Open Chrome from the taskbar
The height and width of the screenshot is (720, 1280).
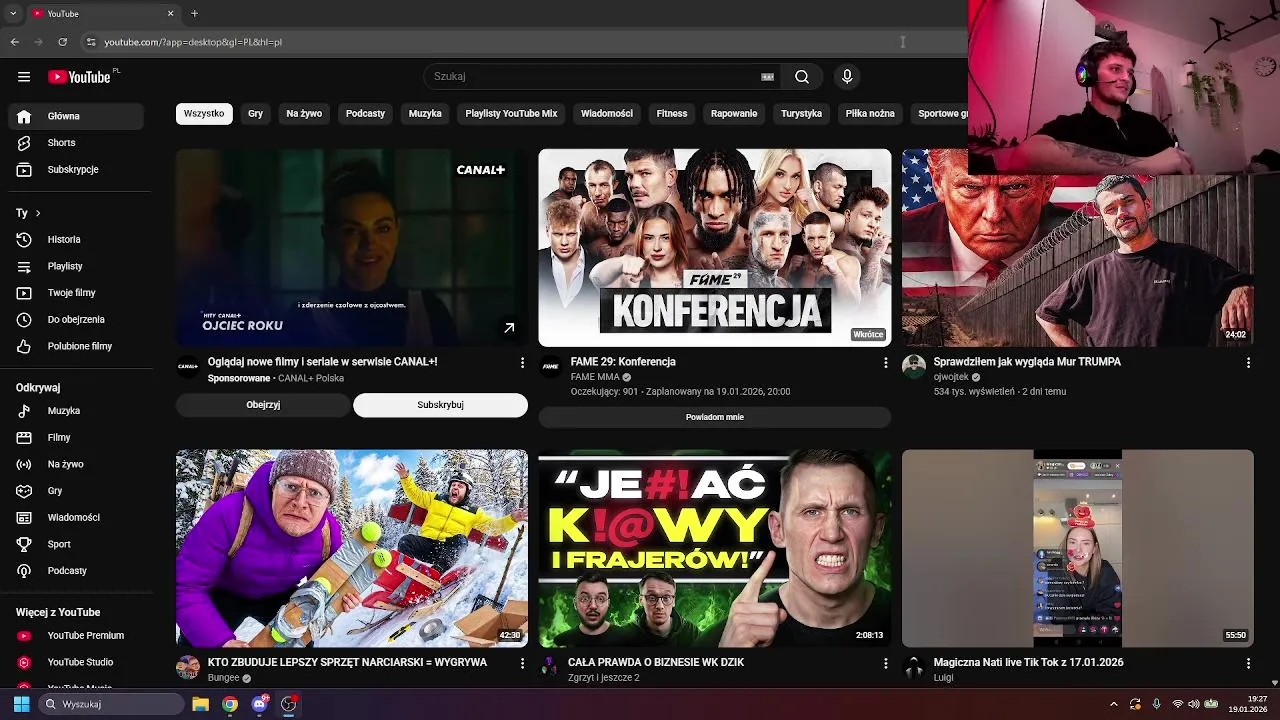coord(230,704)
